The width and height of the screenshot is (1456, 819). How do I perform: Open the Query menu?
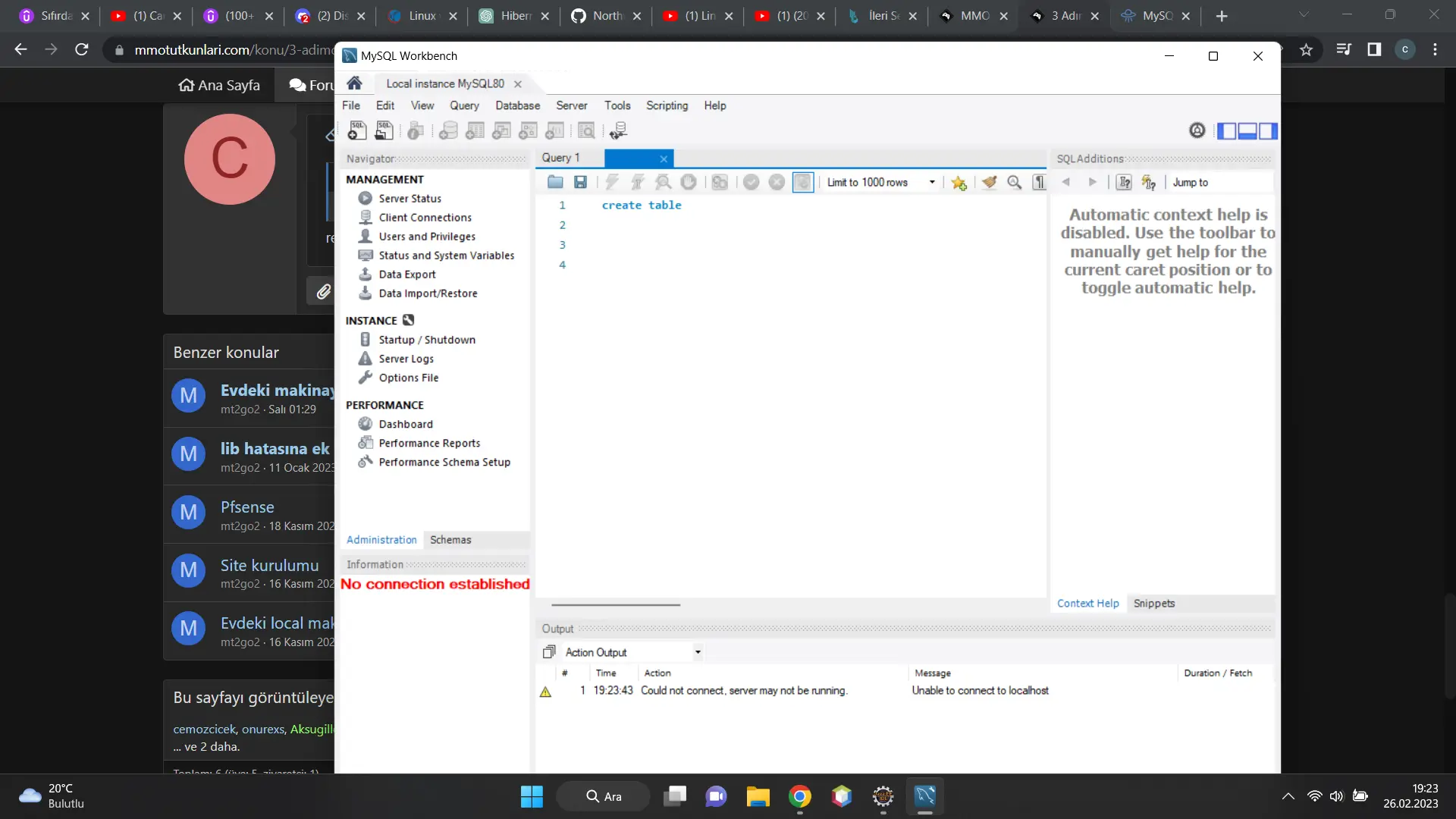[464, 105]
